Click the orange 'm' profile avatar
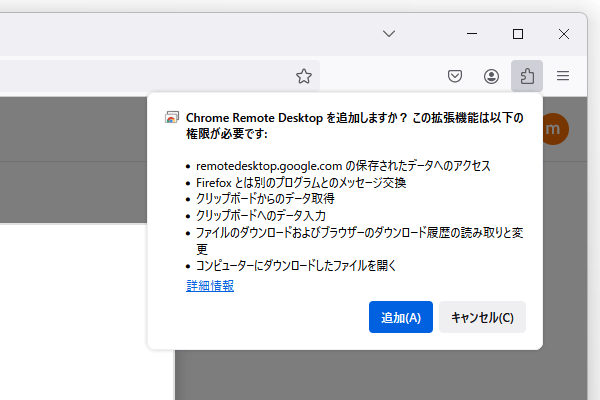Screen dimensions: 600x400 click(x=555, y=129)
